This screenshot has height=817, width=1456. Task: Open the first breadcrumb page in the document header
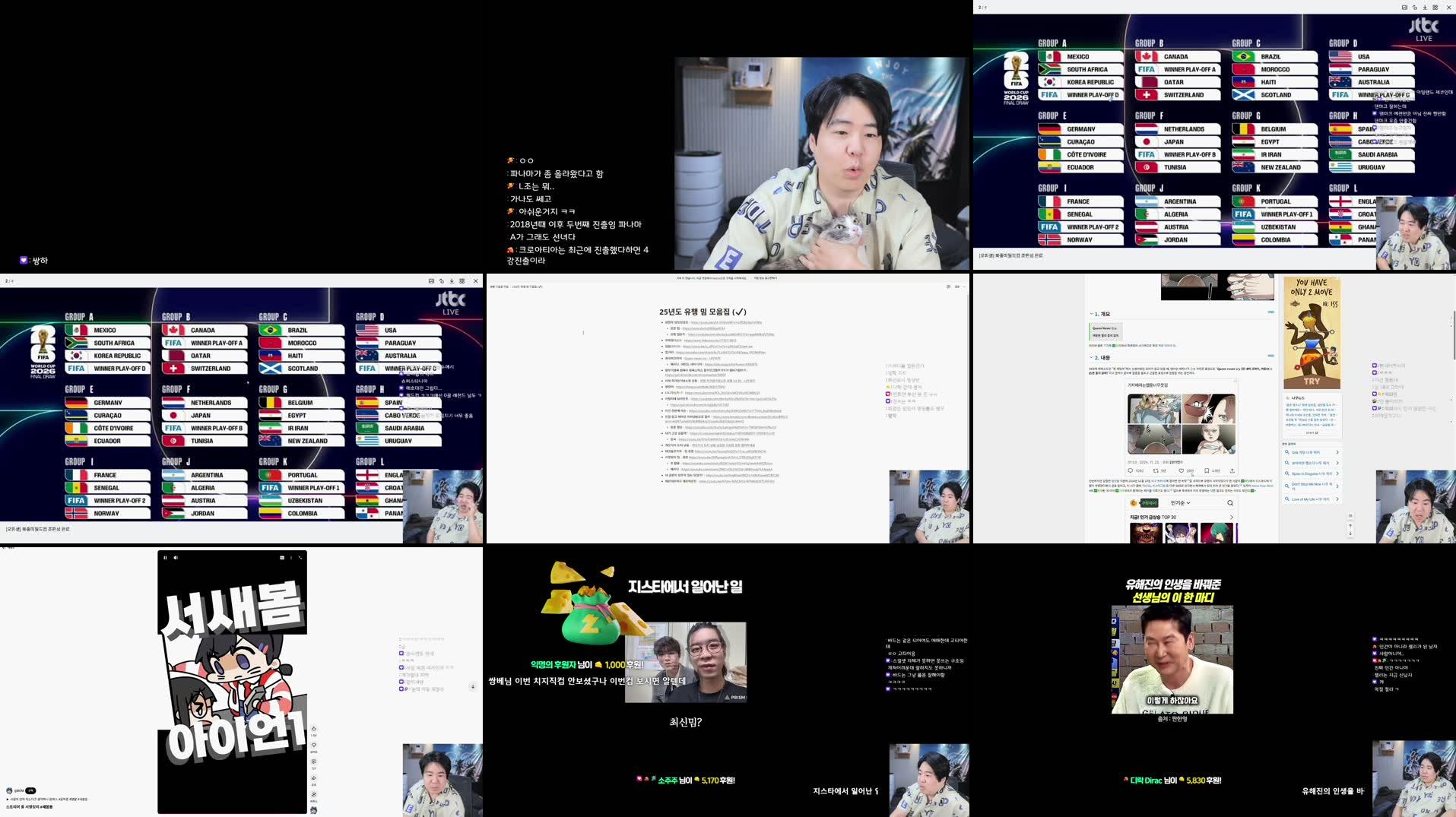point(498,286)
